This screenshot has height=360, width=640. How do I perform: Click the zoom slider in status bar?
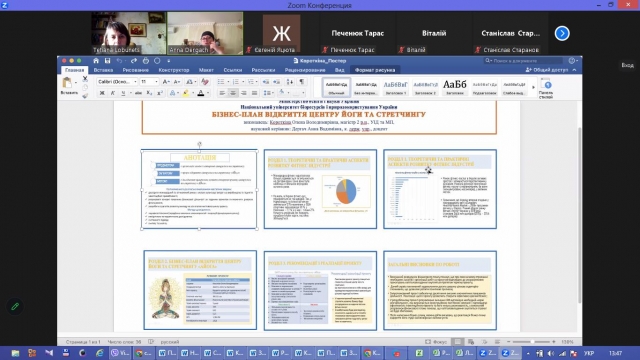(x=531, y=342)
